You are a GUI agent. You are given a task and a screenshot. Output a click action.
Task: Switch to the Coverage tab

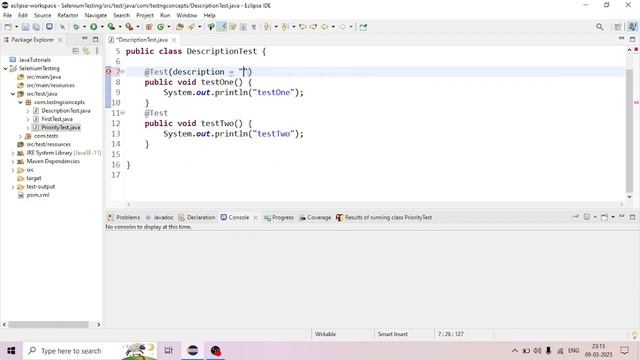(315, 218)
